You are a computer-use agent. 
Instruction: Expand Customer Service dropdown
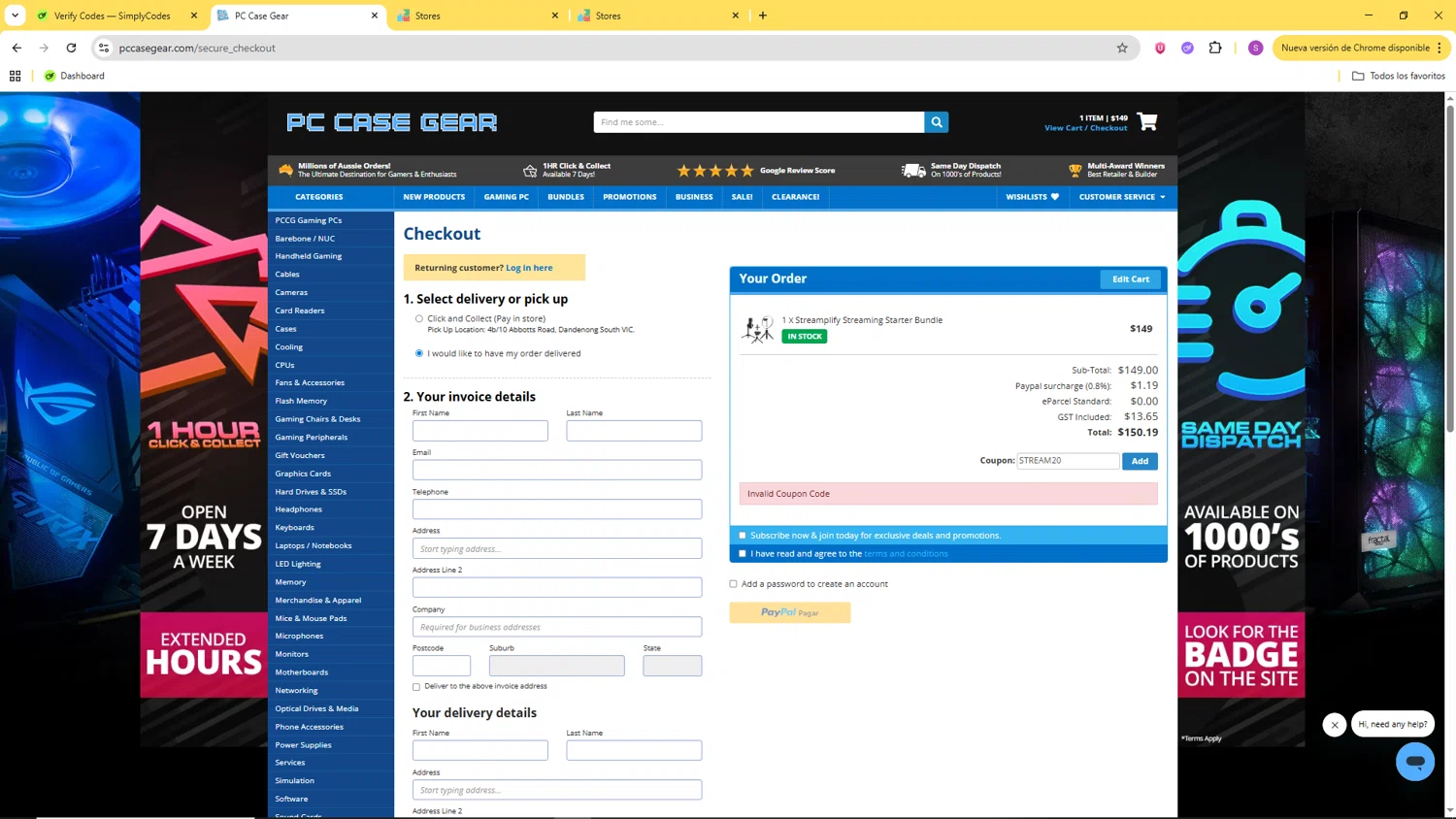point(1122,197)
